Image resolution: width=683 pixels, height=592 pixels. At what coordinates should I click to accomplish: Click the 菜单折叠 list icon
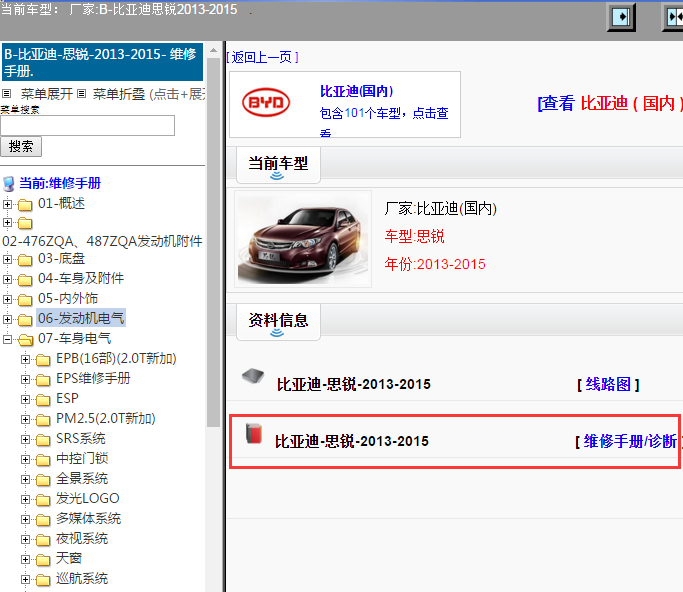coord(81,94)
